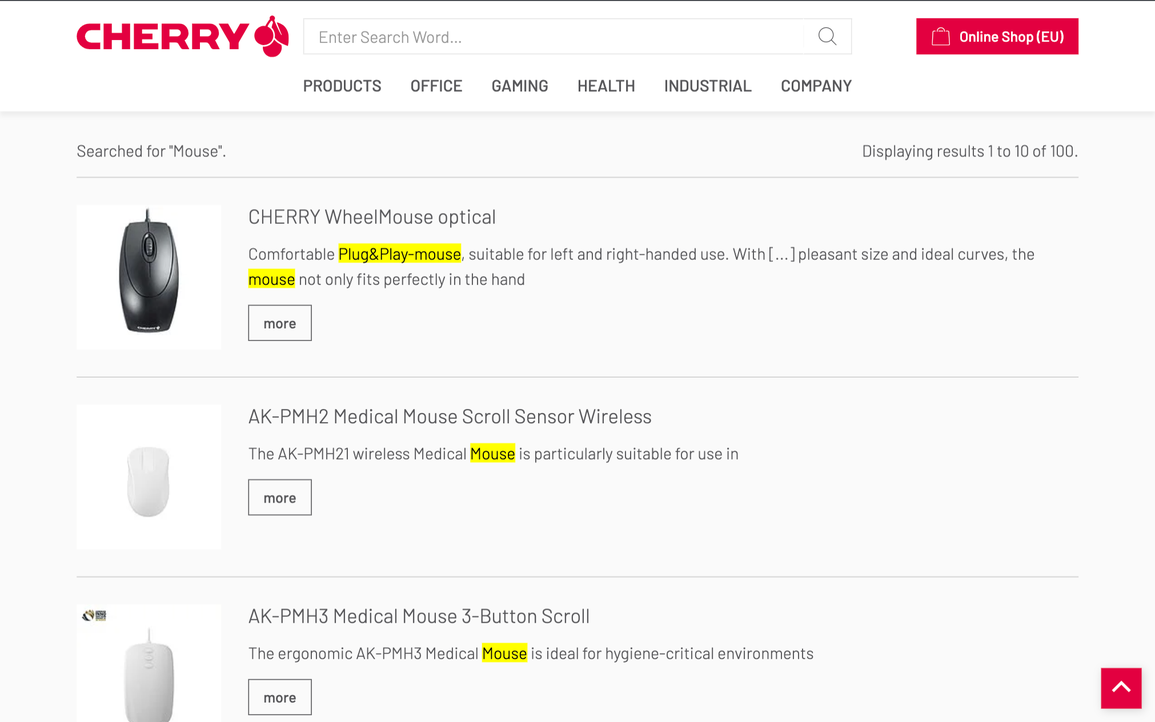
Task: Open the CHERRY WheelMouse optical title link
Action: (372, 217)
